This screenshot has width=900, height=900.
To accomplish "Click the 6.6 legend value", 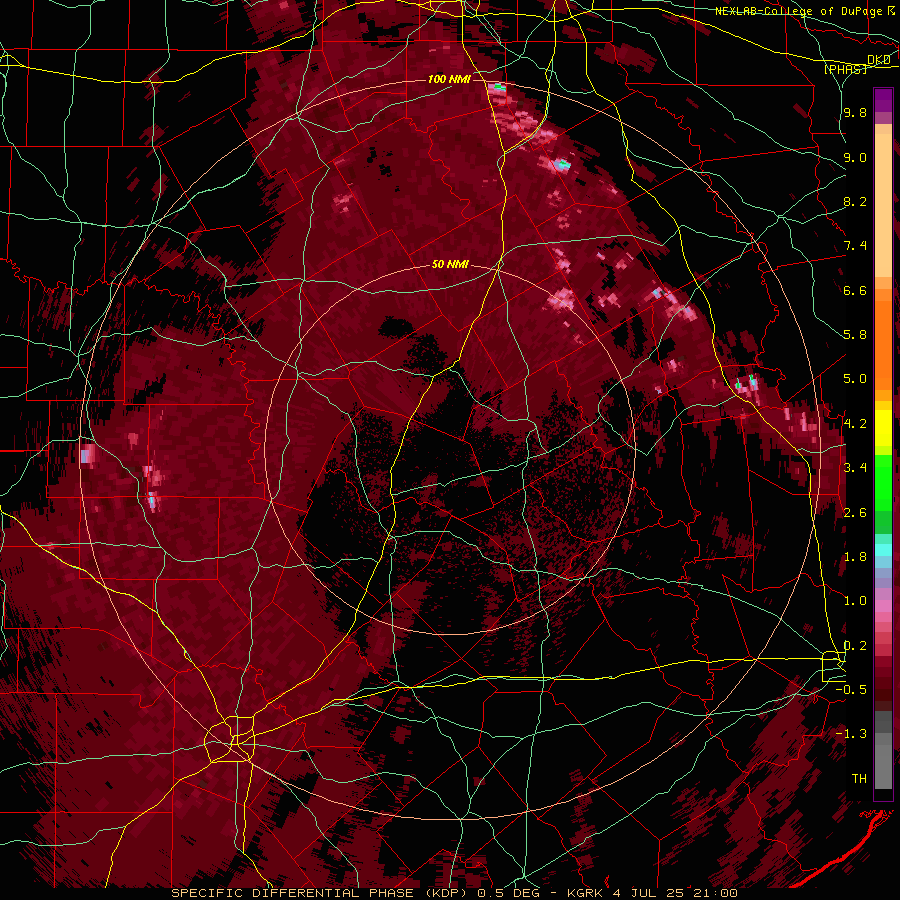I will [x=855, y=290].
